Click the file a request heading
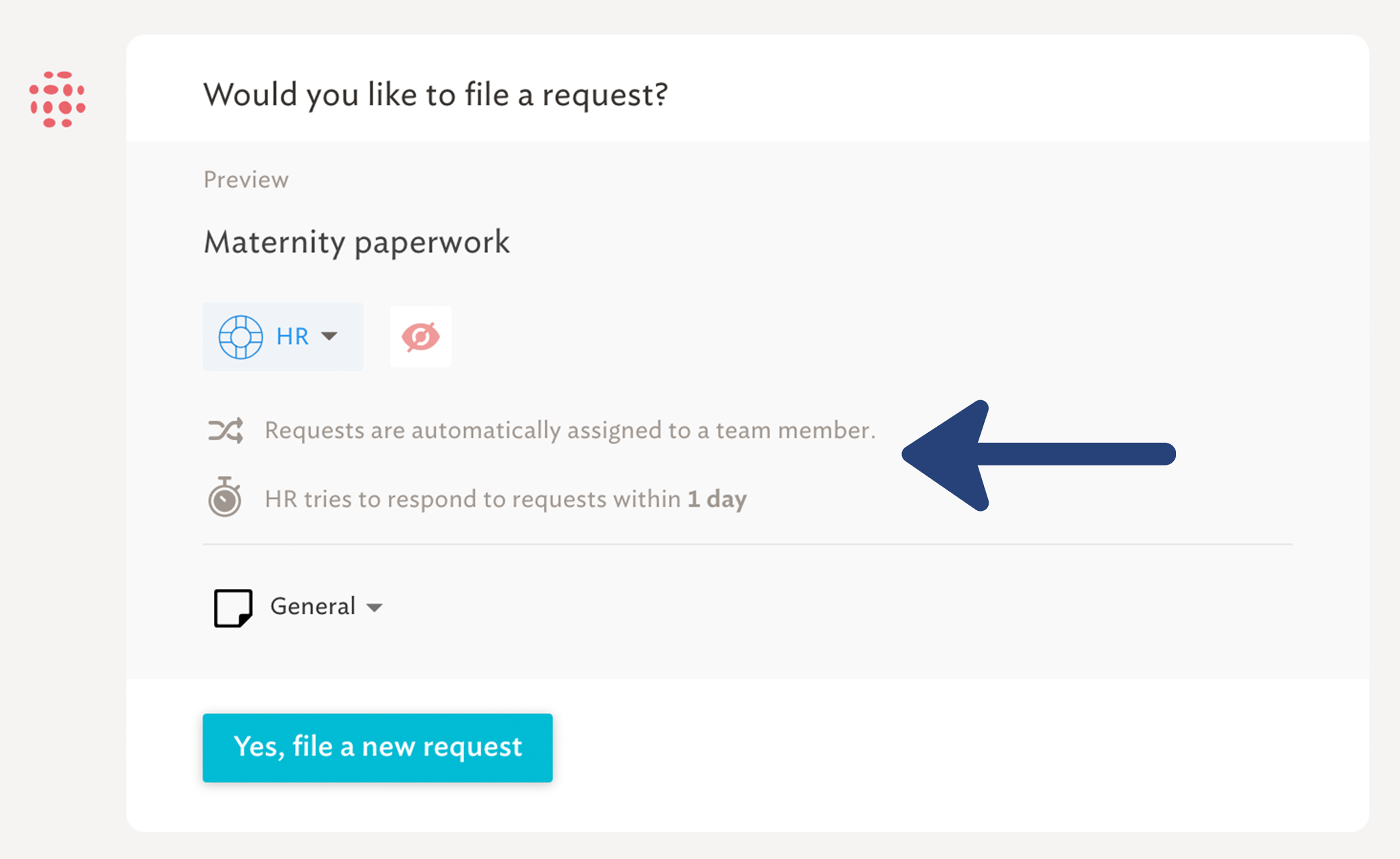 [435, 95]
